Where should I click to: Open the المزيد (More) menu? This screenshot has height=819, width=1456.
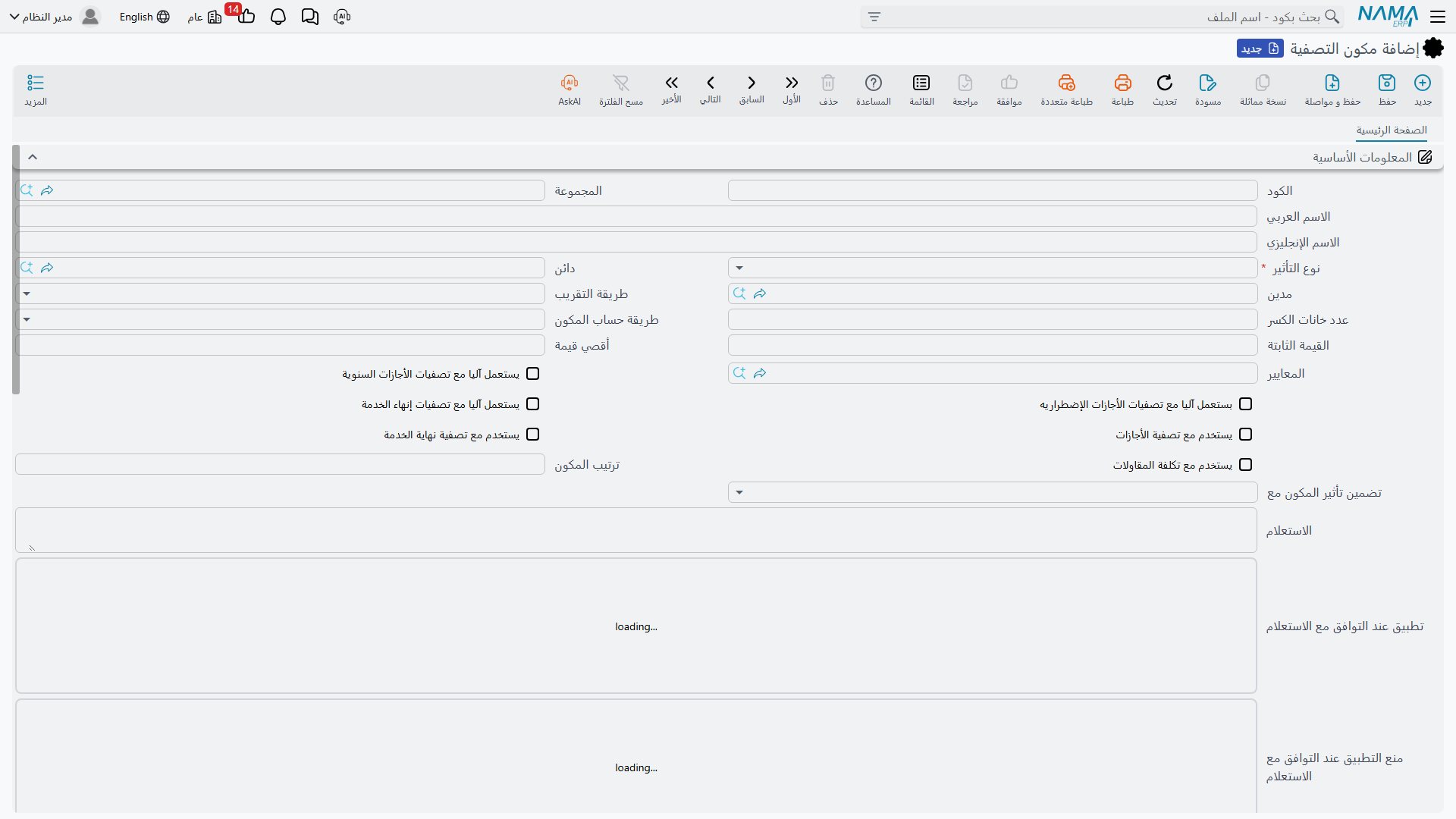click(36, 89)
